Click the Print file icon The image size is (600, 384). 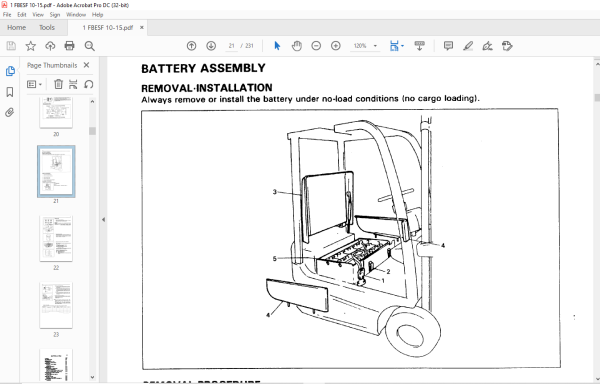[69, 46]
